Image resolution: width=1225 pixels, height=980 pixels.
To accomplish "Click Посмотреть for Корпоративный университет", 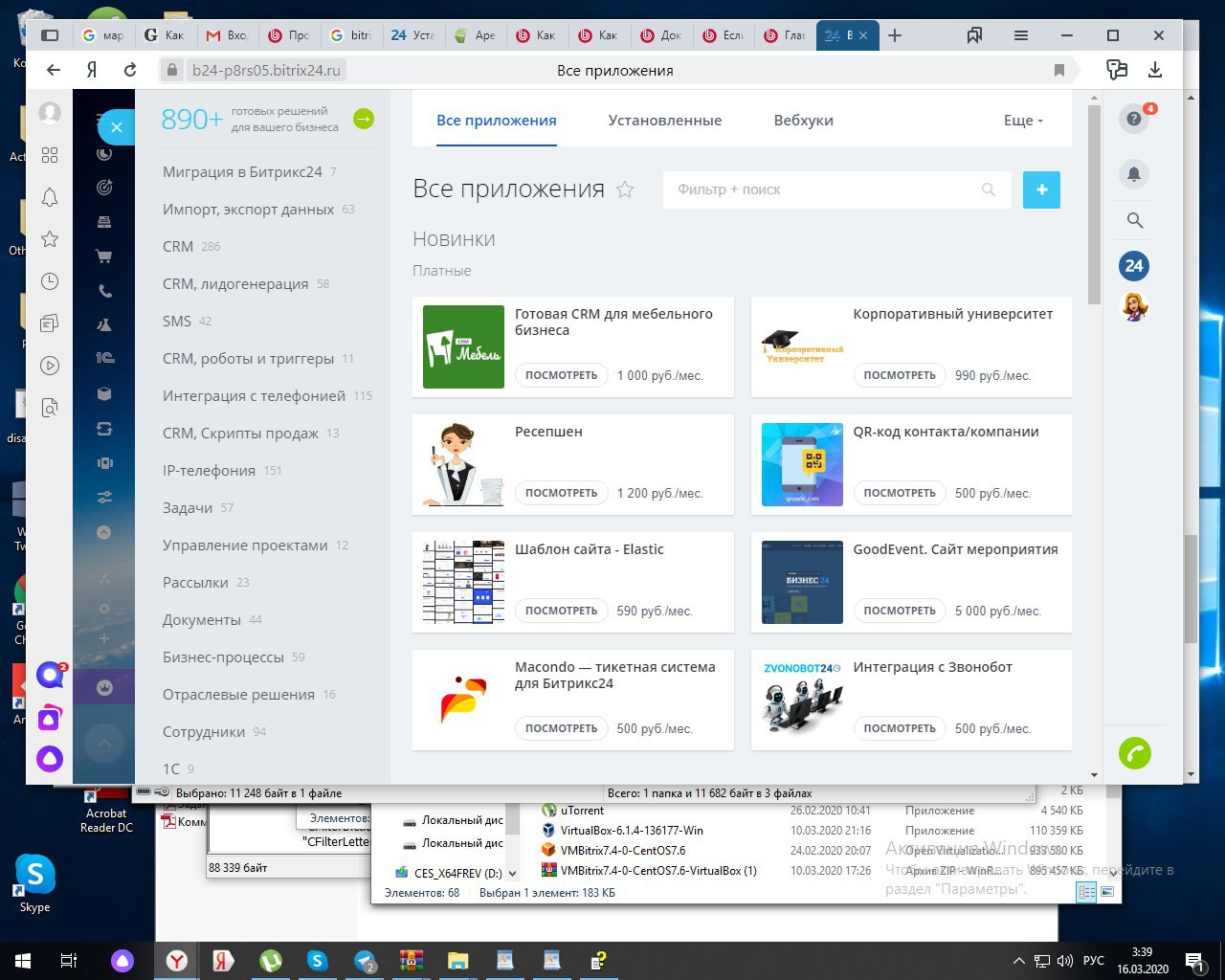I will click(x=900, y=375).
